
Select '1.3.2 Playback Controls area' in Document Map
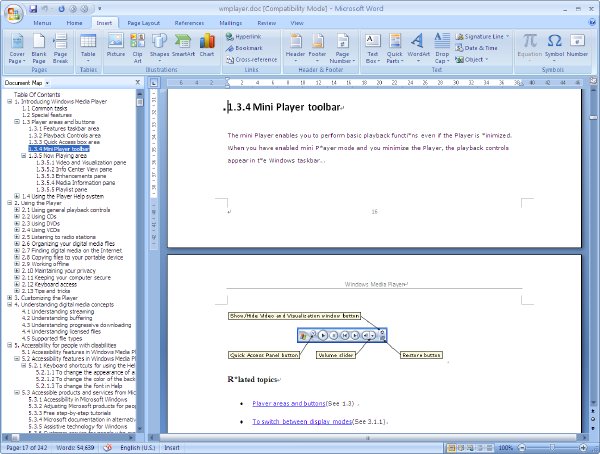click(x=65, y=136)
